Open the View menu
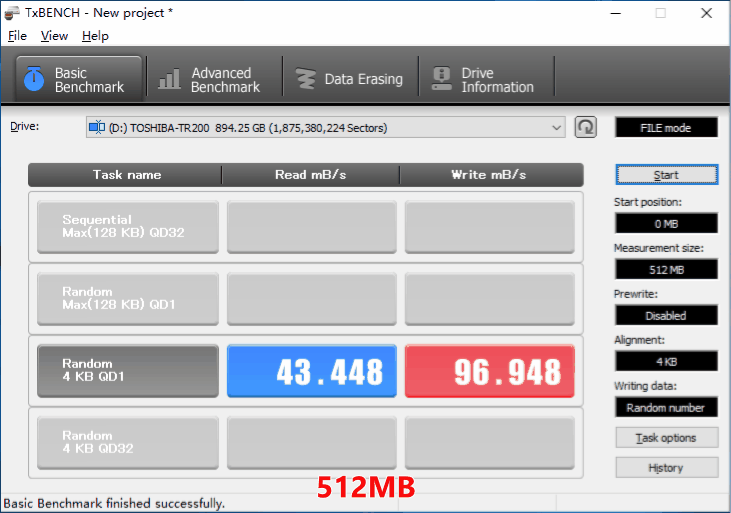The width and height of the screenshot is (731, 513). point(54,36)
